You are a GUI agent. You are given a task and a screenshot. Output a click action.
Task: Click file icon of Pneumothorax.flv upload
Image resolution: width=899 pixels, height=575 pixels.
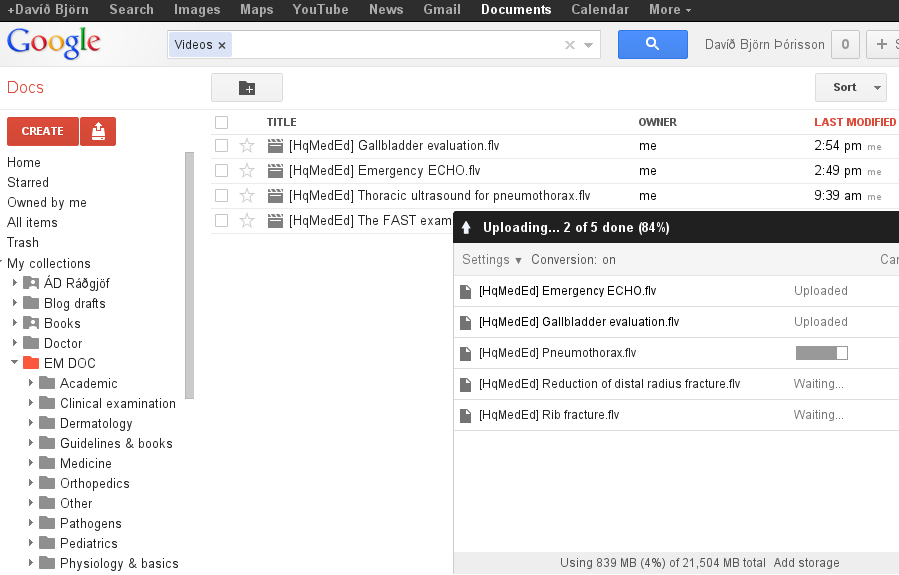466,353
